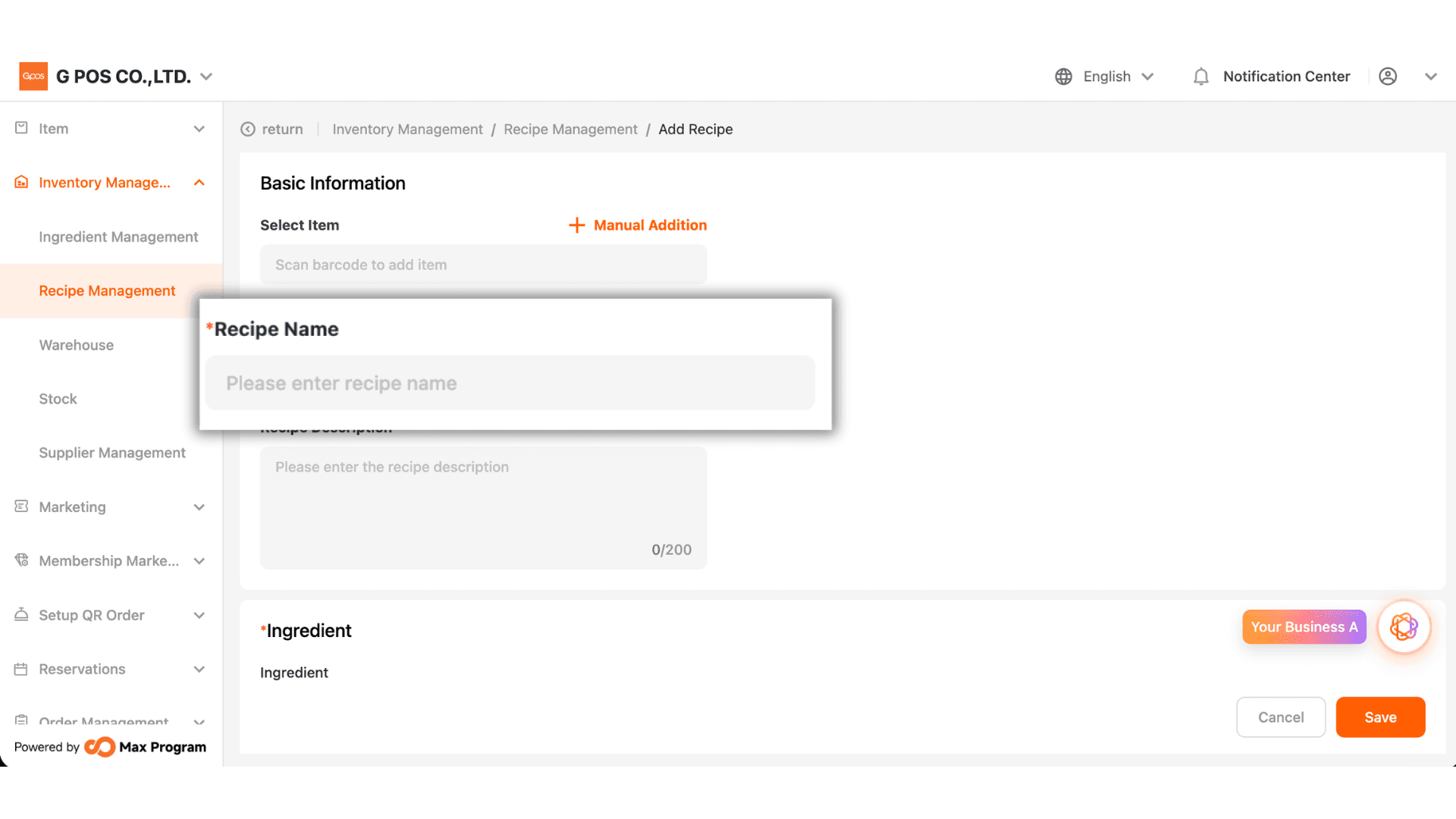This screenshot has height=819, width=1456.
Task: Focus the recipe name input field
Action: click(510, 383)
